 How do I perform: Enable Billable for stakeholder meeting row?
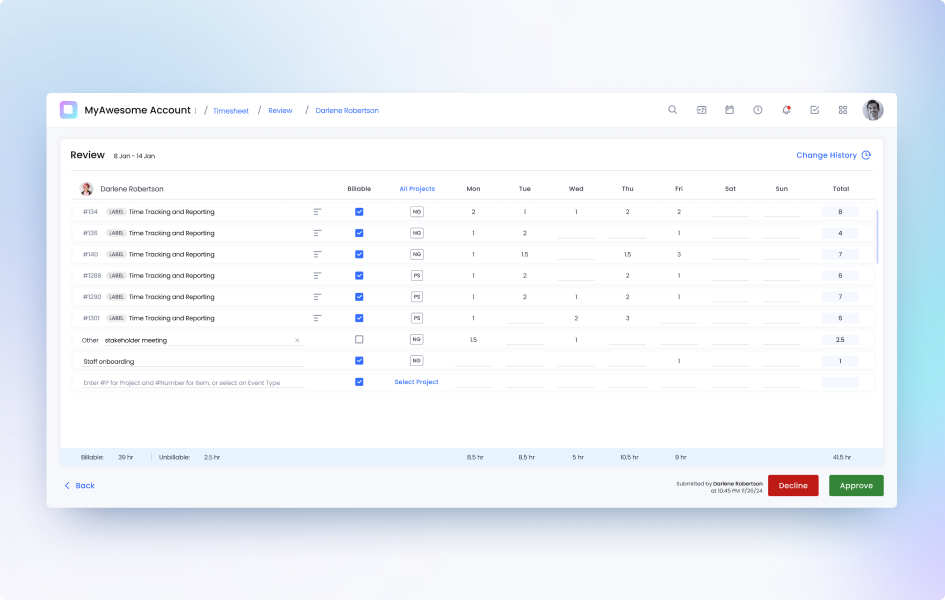pos(359,340)
